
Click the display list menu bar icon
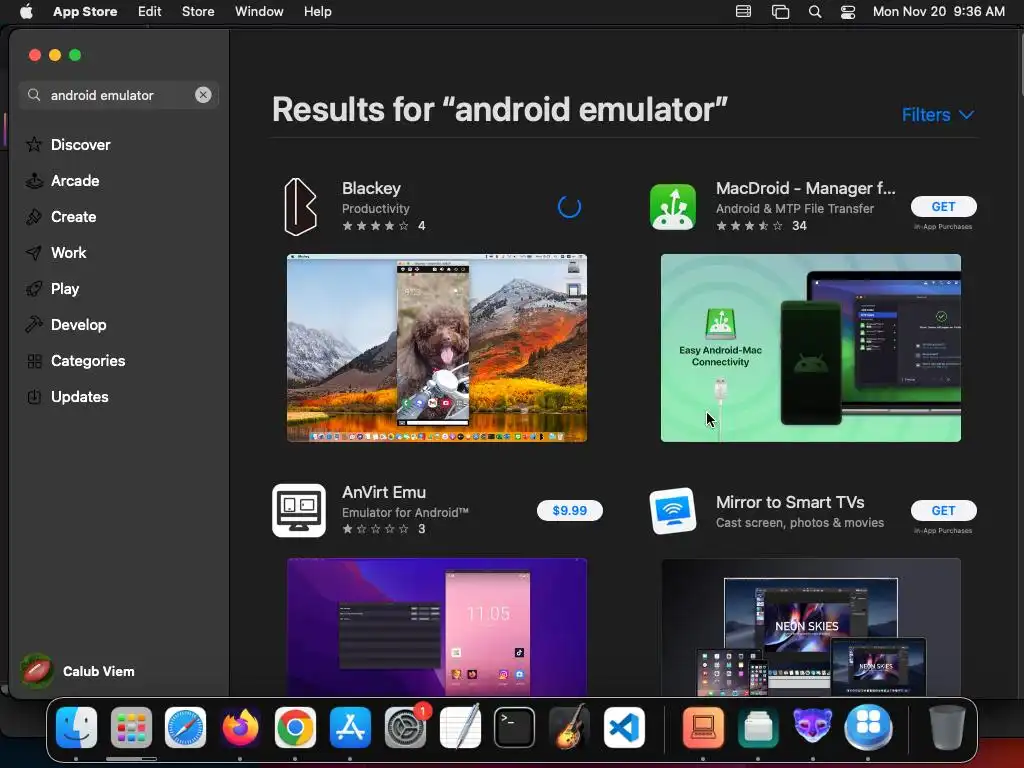pos(743,12)
